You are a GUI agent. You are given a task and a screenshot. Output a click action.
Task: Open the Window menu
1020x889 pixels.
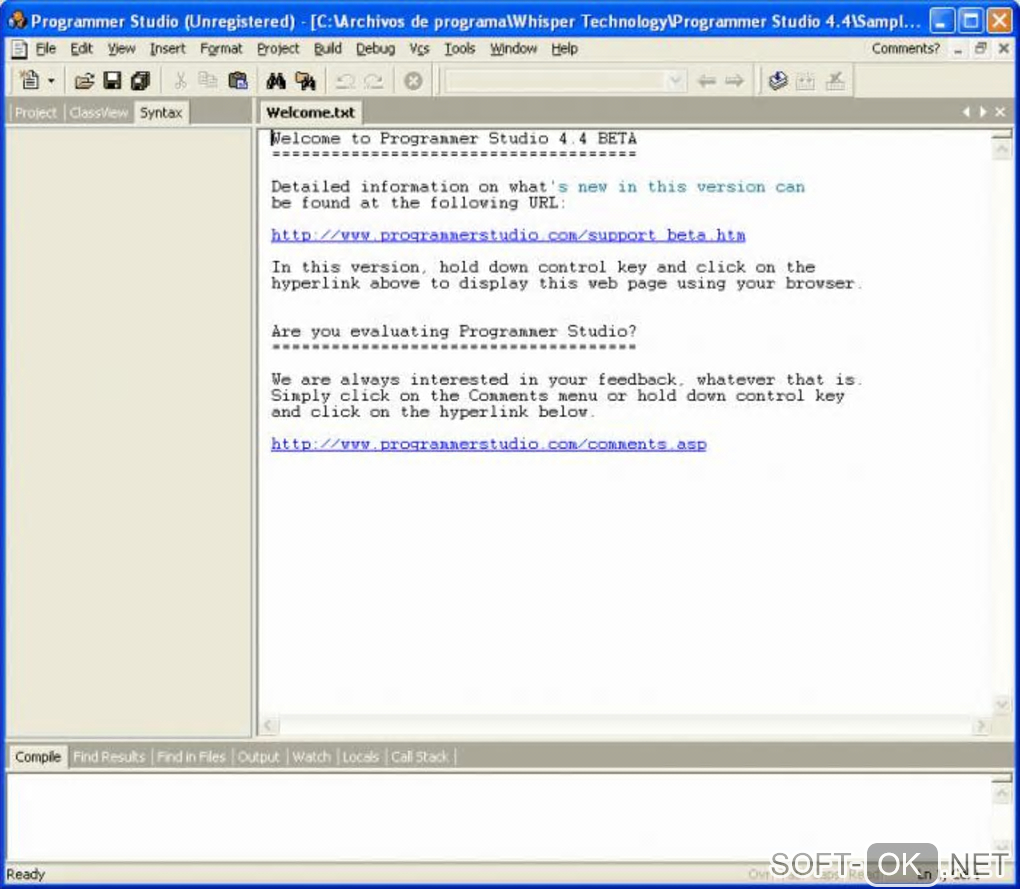click(x=513, y=49)
